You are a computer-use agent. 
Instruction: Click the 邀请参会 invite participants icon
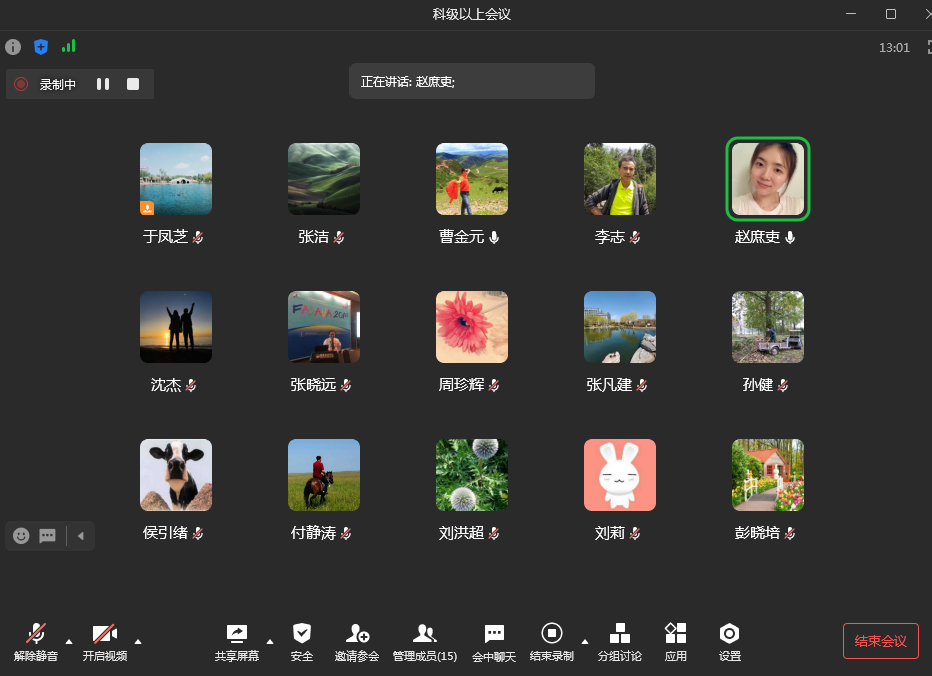coord(357,634)
